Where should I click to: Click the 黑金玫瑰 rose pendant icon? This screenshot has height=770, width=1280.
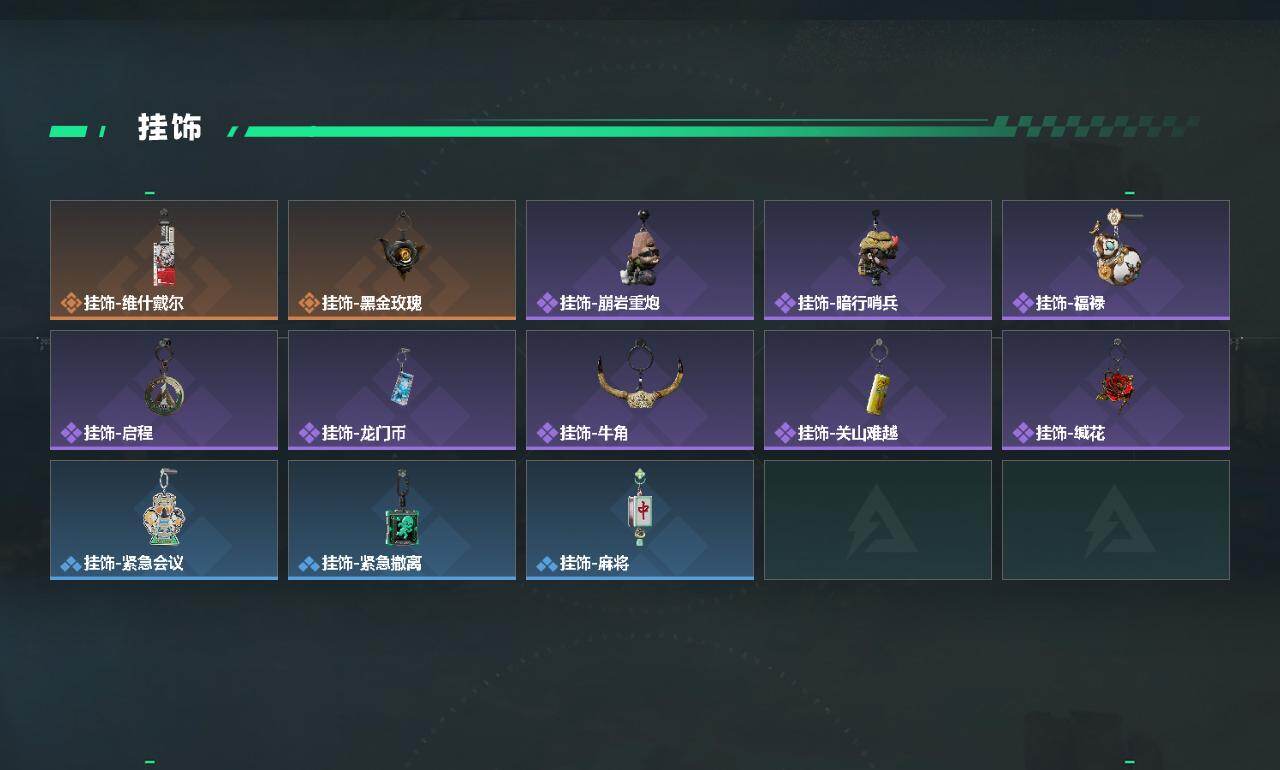(402, 245)
